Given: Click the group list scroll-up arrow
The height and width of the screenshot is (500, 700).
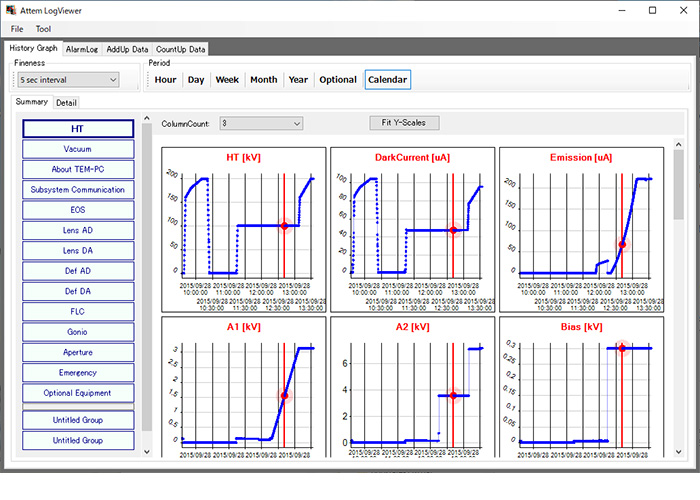Looking at the screenshot, I should pyautogui.click(x=147, y=118).
